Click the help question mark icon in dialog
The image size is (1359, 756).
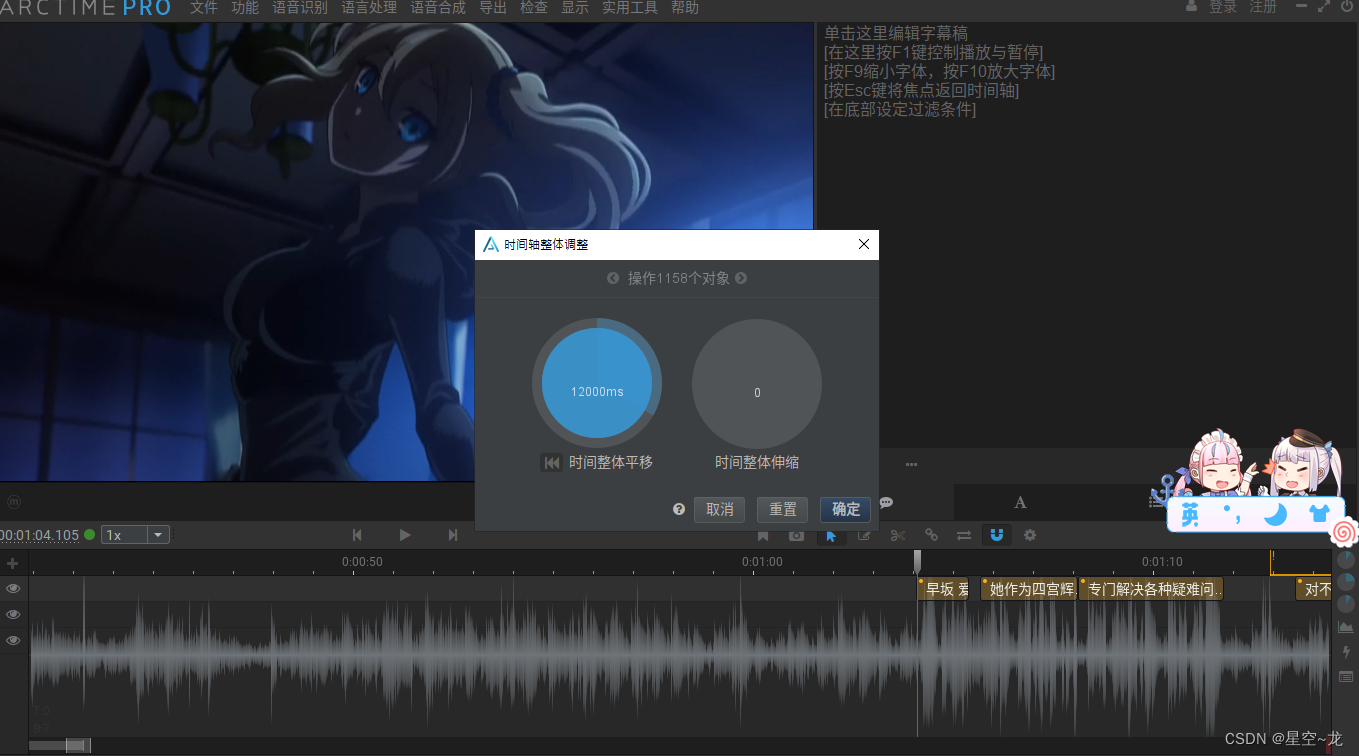[x=679, y=509]
